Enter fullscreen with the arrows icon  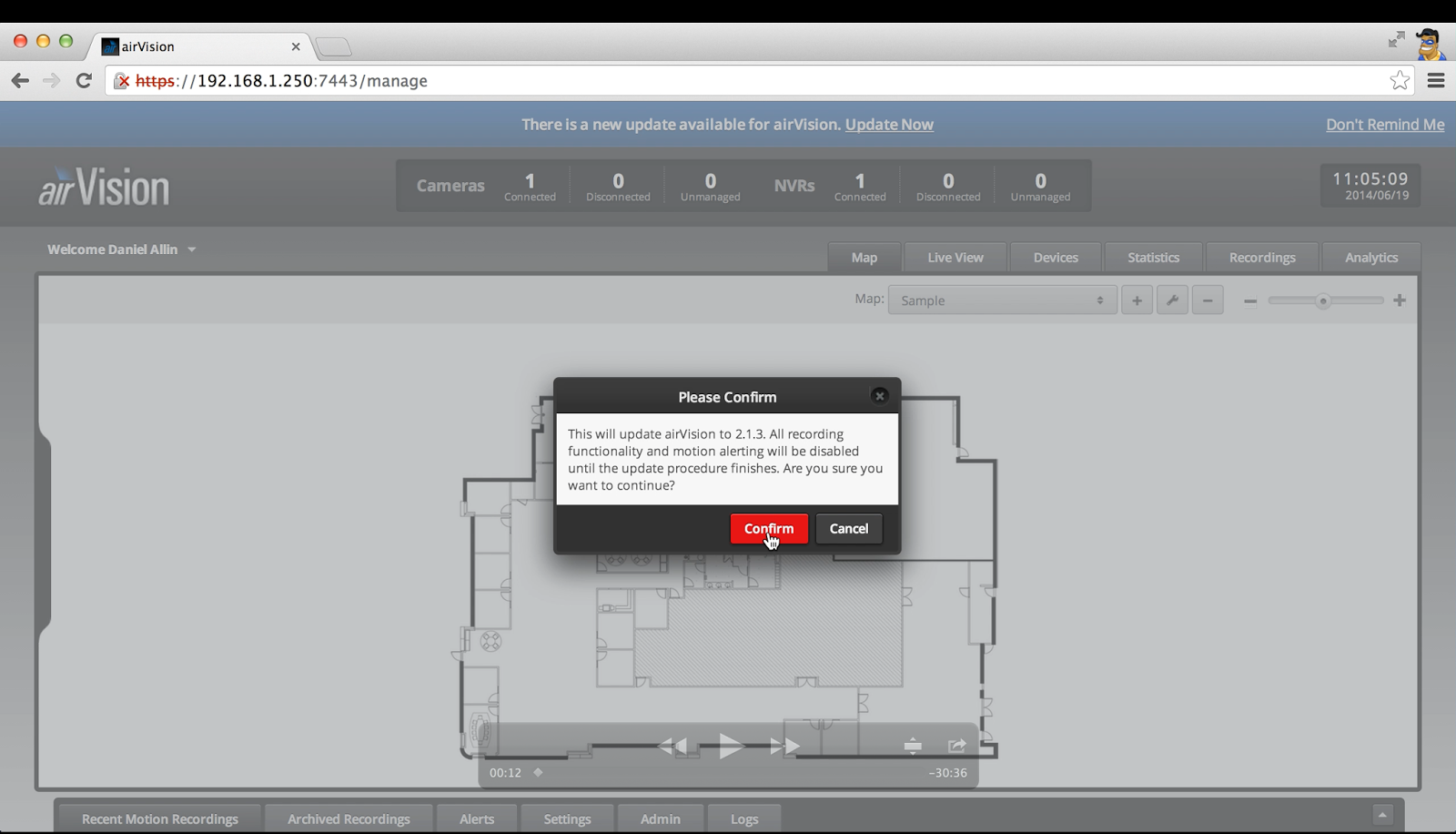(x=1396, y=39)
